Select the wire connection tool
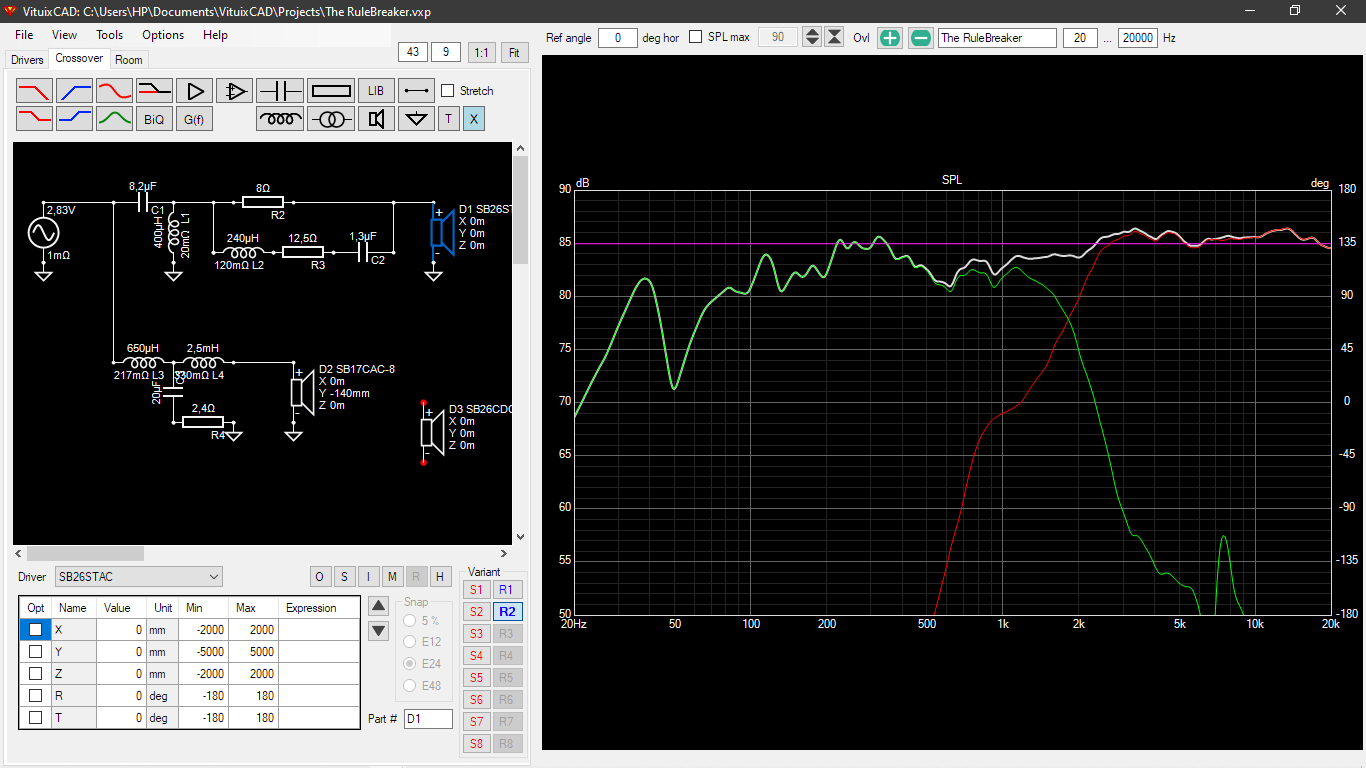The height and width of the screenshot is (768, 1366). click(x=416, y=91)
